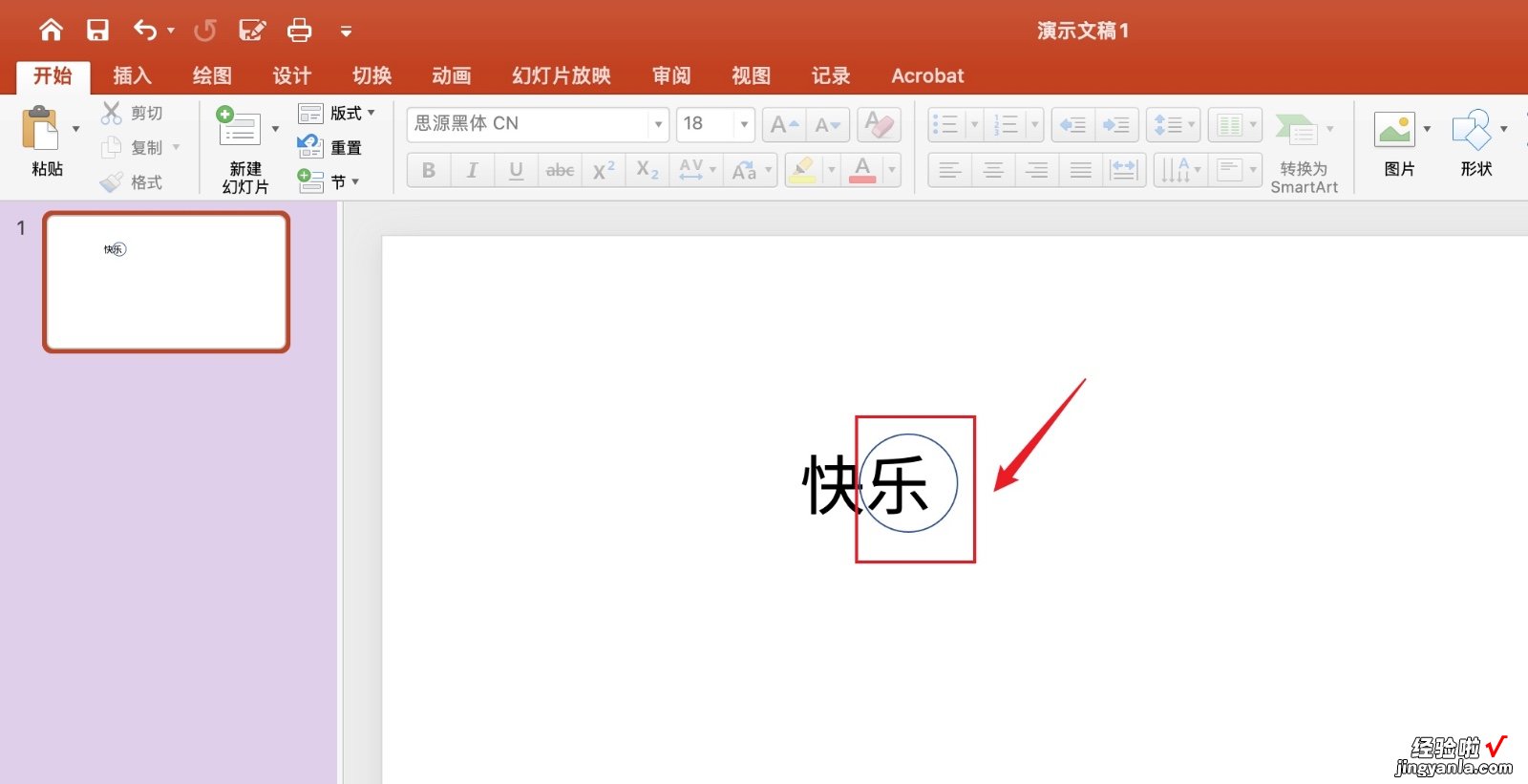Align text left
The image size is (1528, 784).
click(x=949, y=170)
